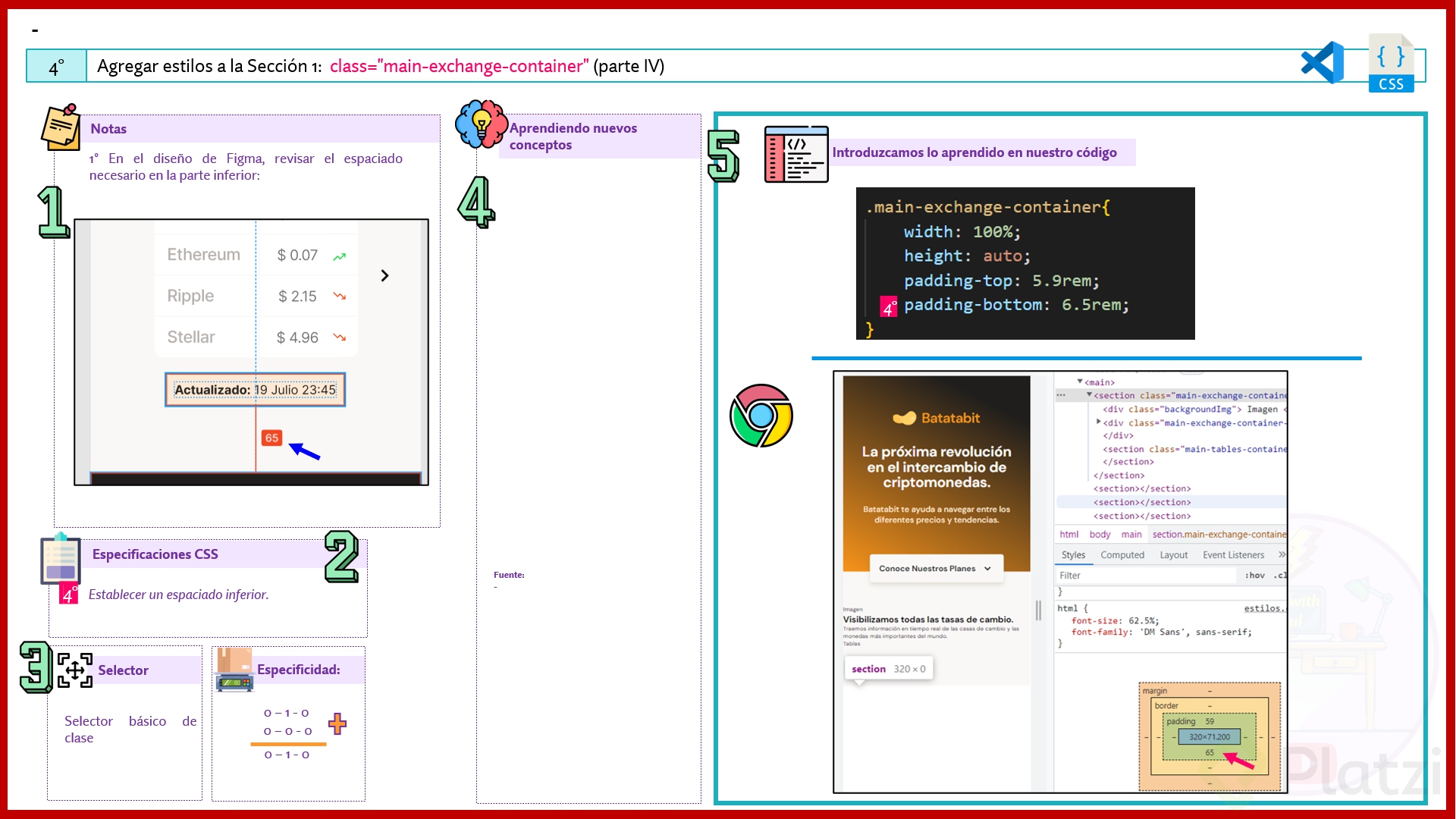The width and height of the screenshot is (1456, 819).
Task: Click the red downward trend icon for Stellar
Action: [x=340, y=337]
